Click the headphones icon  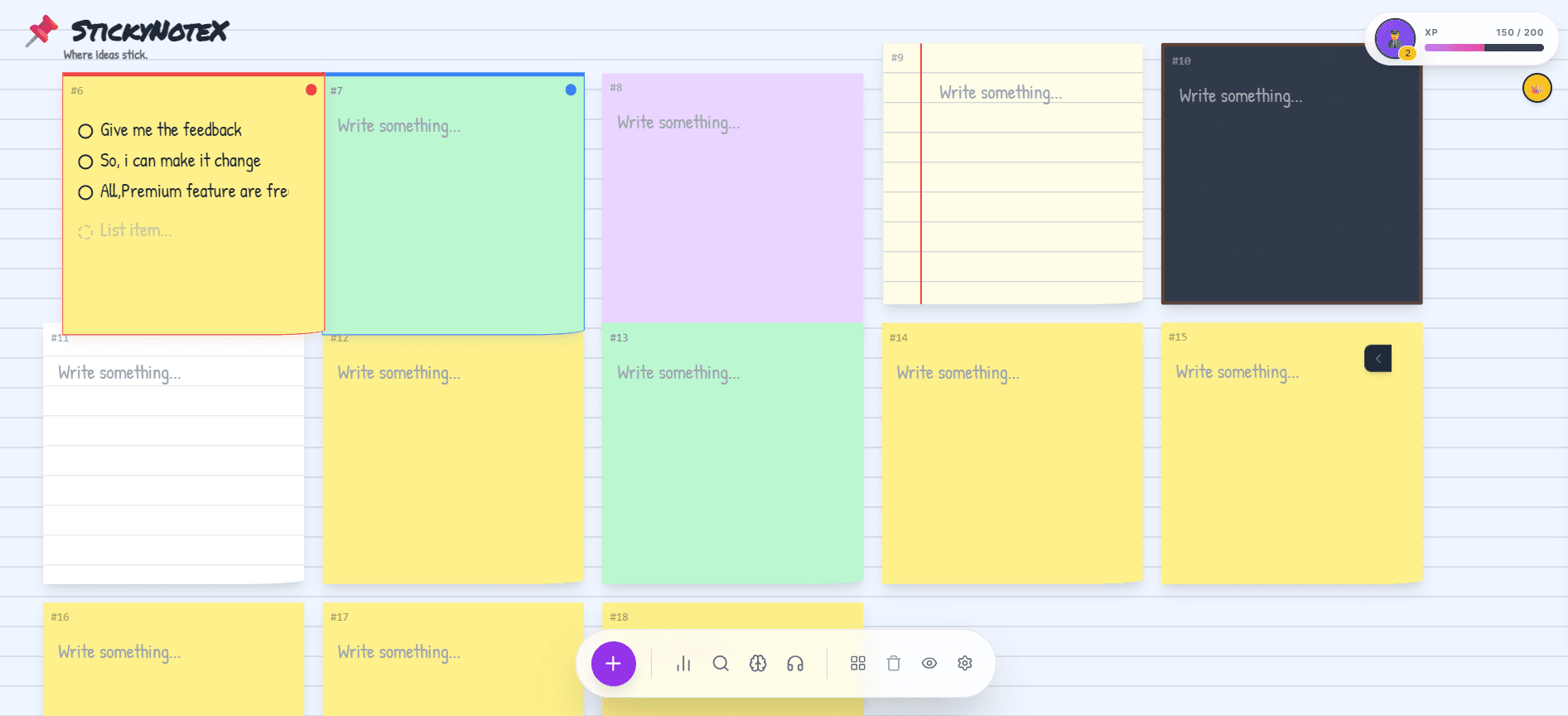[x=795, y=664]
